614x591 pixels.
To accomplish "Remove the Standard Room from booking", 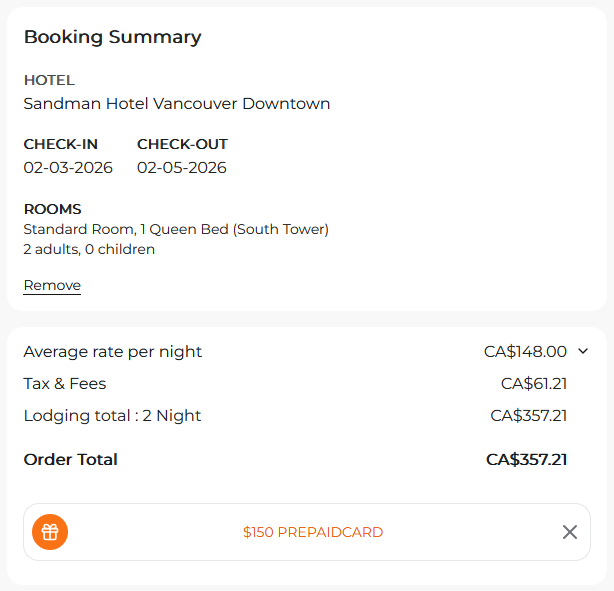I will (x=52, y=286).
